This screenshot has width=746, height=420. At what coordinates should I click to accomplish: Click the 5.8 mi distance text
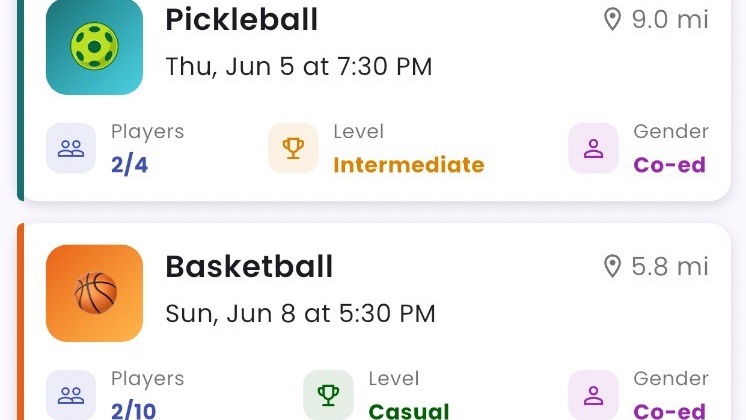[670, 266]
